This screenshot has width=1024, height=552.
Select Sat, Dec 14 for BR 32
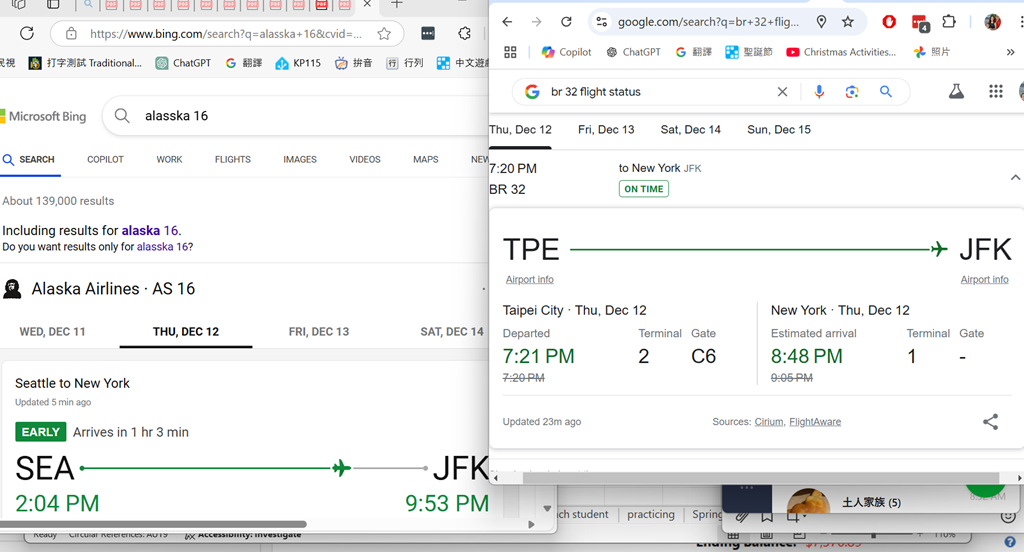click(690, 129)
